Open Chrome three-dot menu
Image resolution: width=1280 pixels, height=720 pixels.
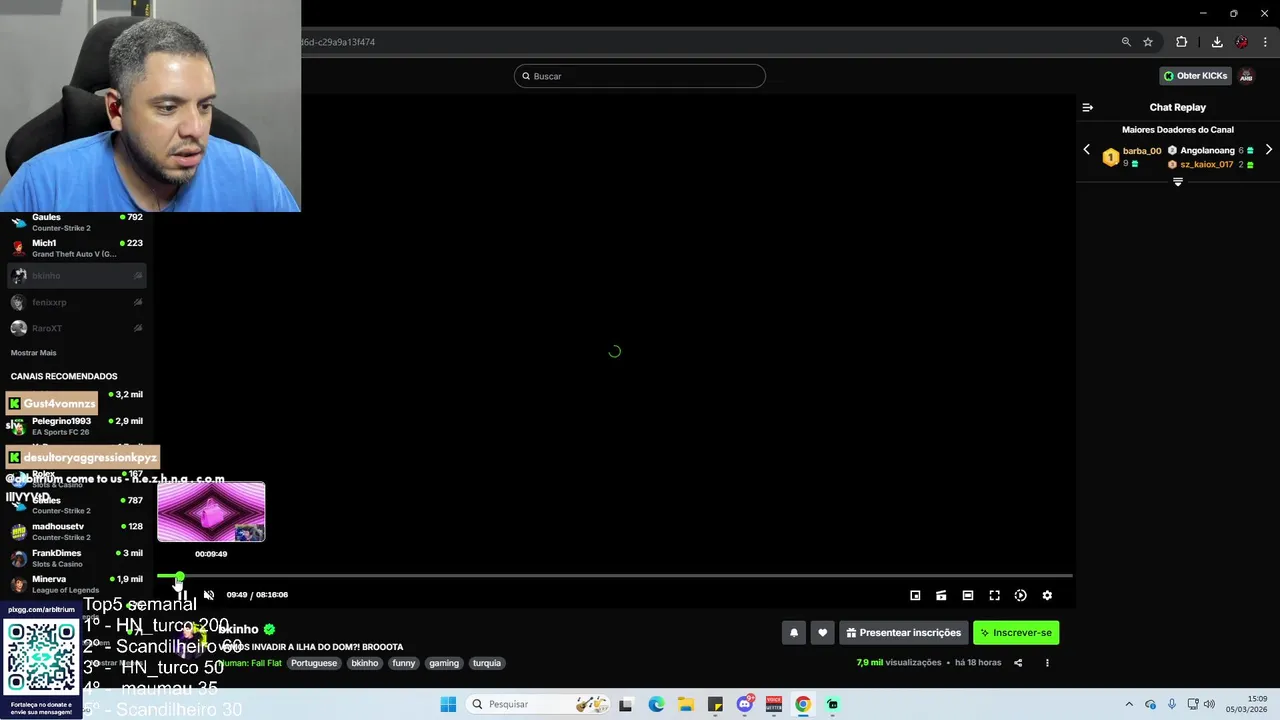tap(1265, 42)
